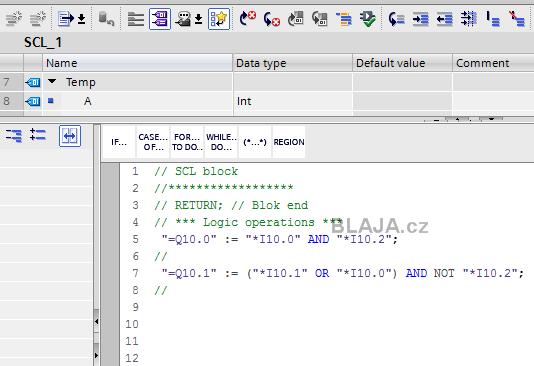Expand all code sections icon
This screenshot has height=366, width=534.
[x=38, y=134]
